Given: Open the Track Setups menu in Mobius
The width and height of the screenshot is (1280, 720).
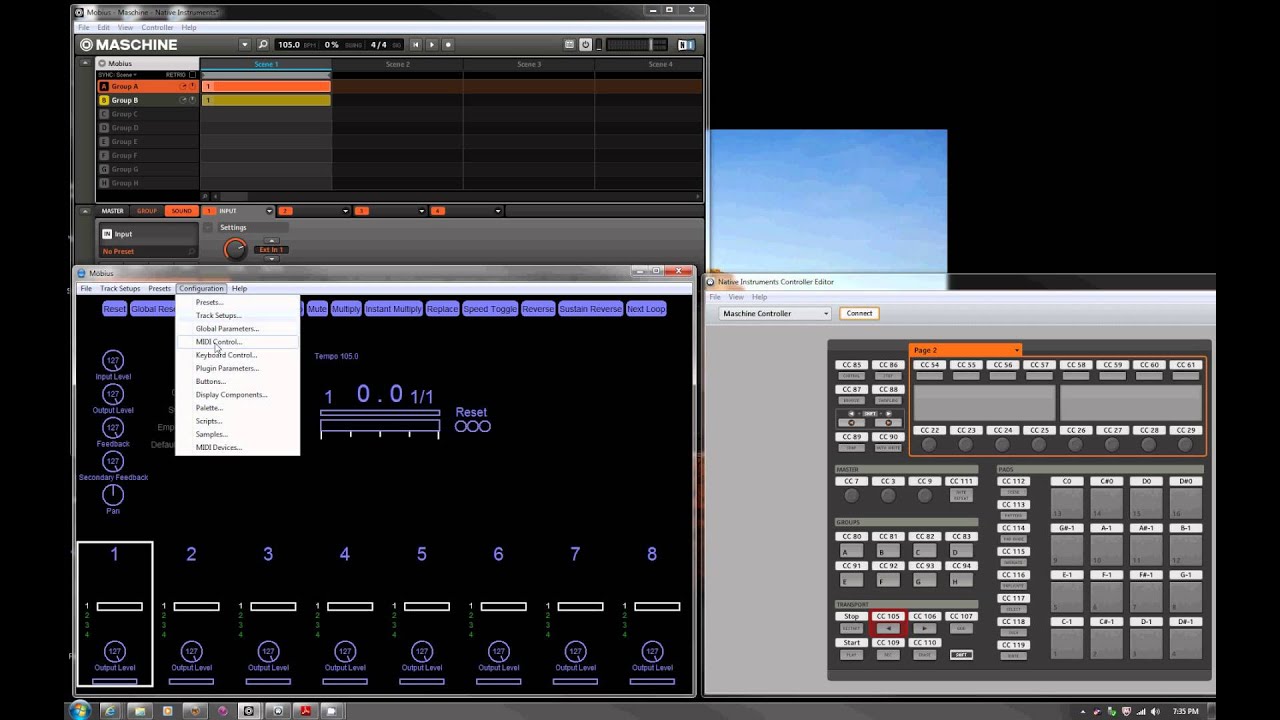Looking at the screenshot, I should (120, 288).
